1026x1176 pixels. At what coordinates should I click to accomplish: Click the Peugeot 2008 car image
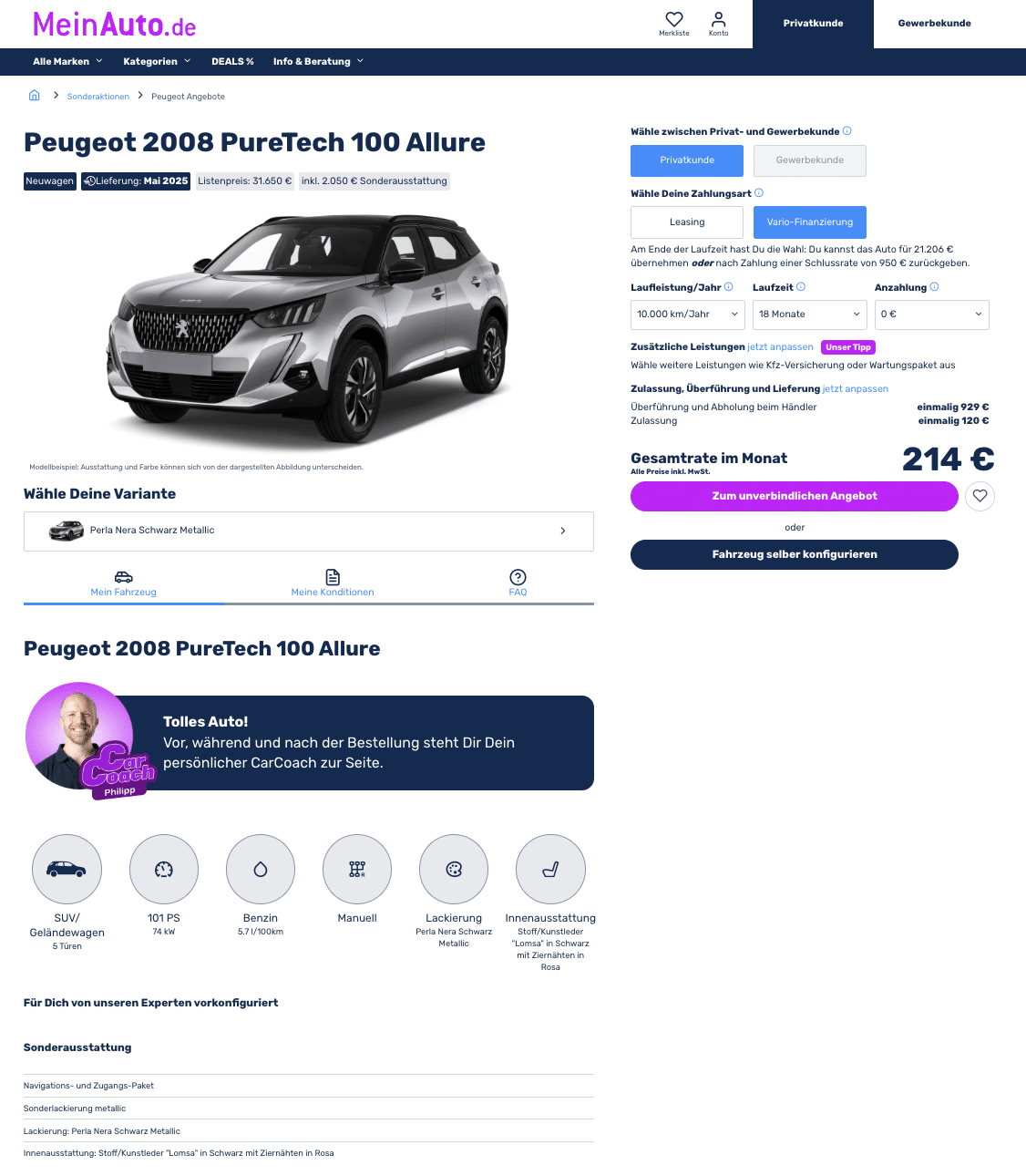click(308, 334)
